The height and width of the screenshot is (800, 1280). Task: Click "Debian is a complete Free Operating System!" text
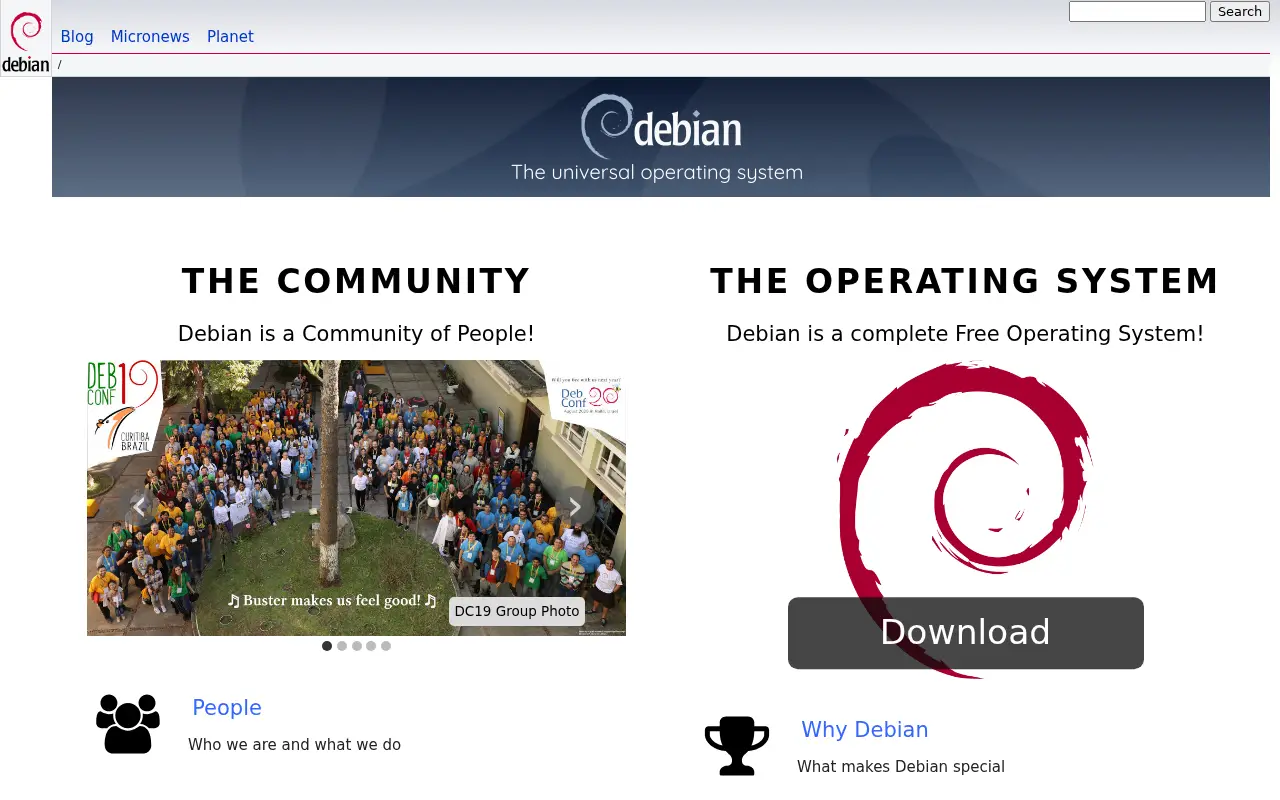(x=965, y=334)
